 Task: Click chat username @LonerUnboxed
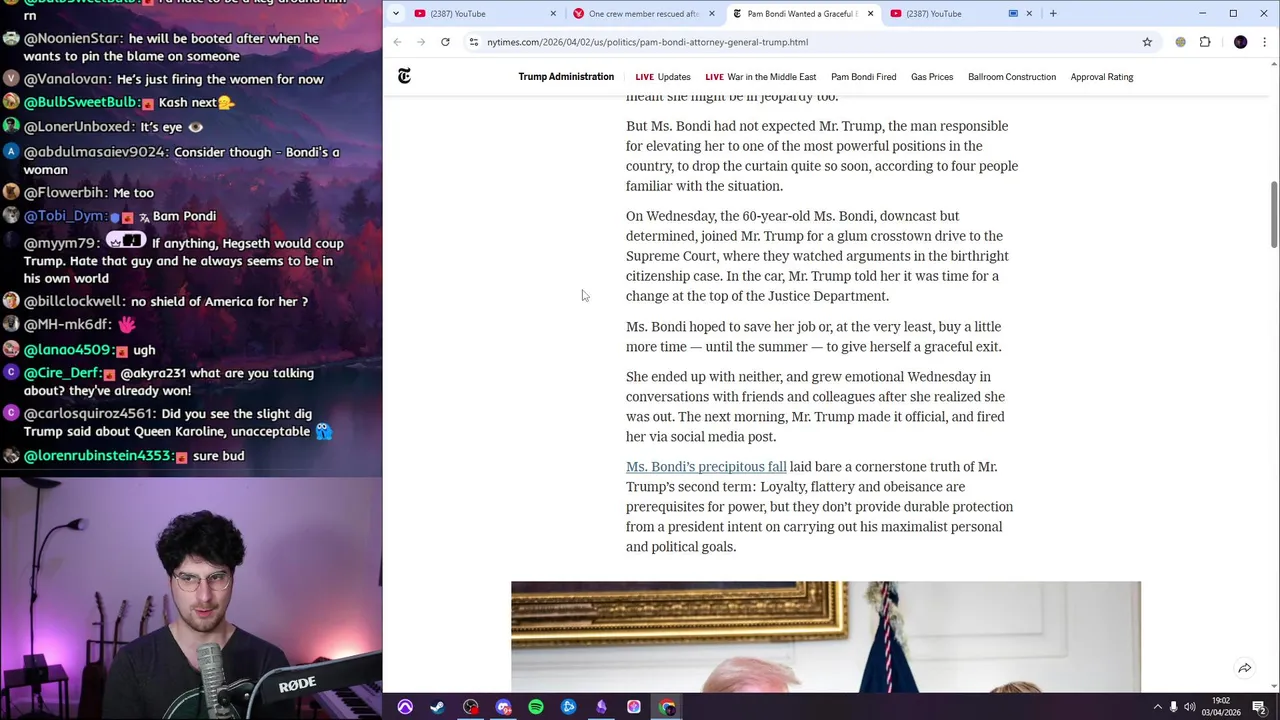79,127
